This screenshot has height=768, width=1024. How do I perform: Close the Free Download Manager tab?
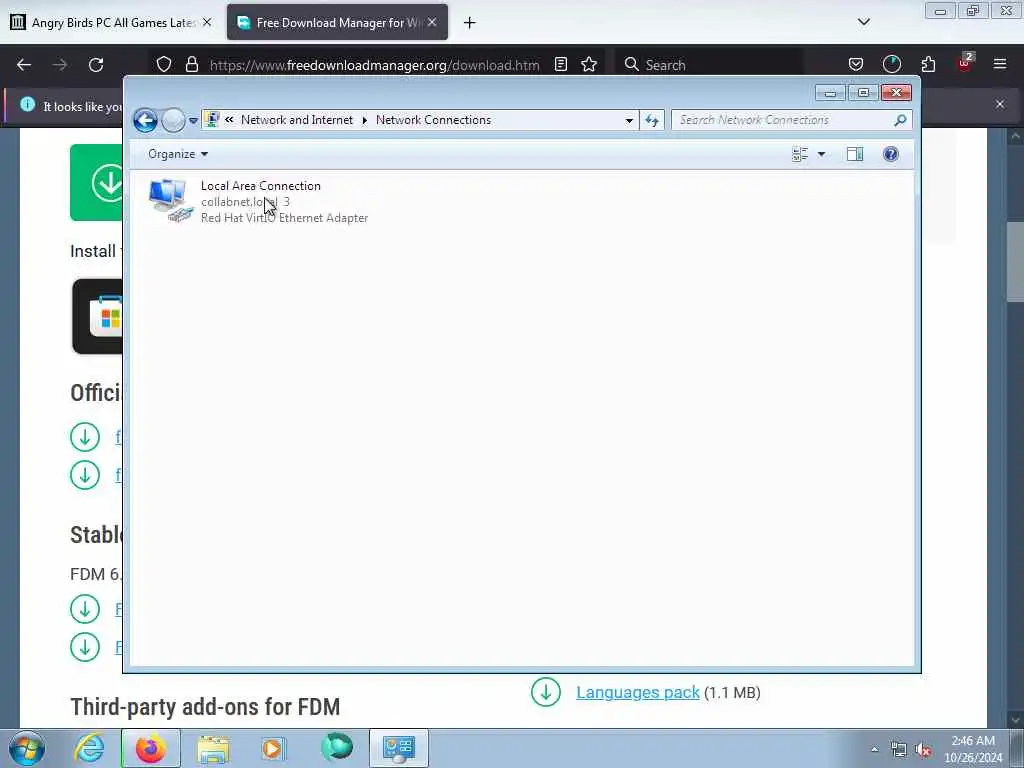point(432,22)
